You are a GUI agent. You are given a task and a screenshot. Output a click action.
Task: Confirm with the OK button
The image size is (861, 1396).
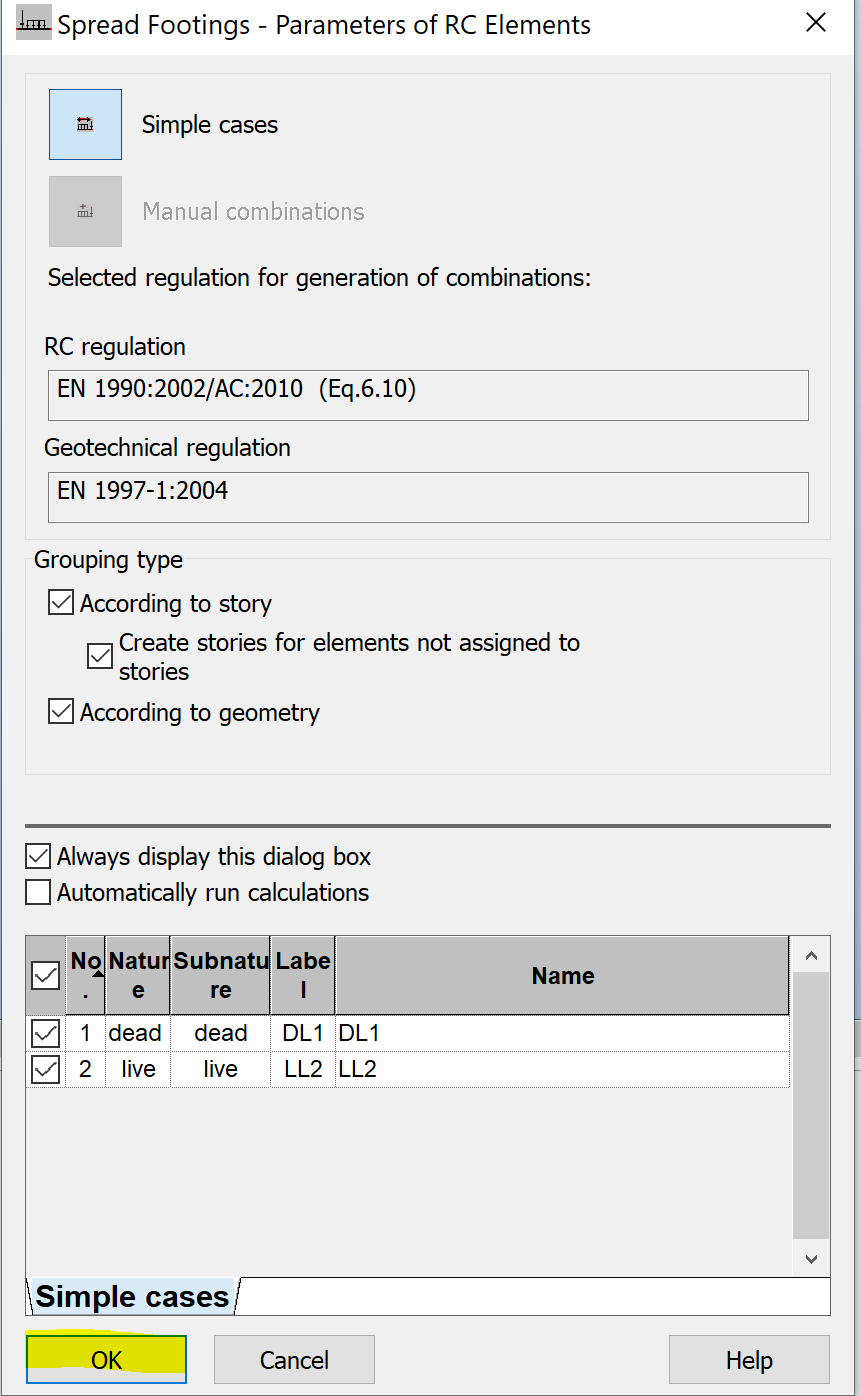(x=106, y=1360)
